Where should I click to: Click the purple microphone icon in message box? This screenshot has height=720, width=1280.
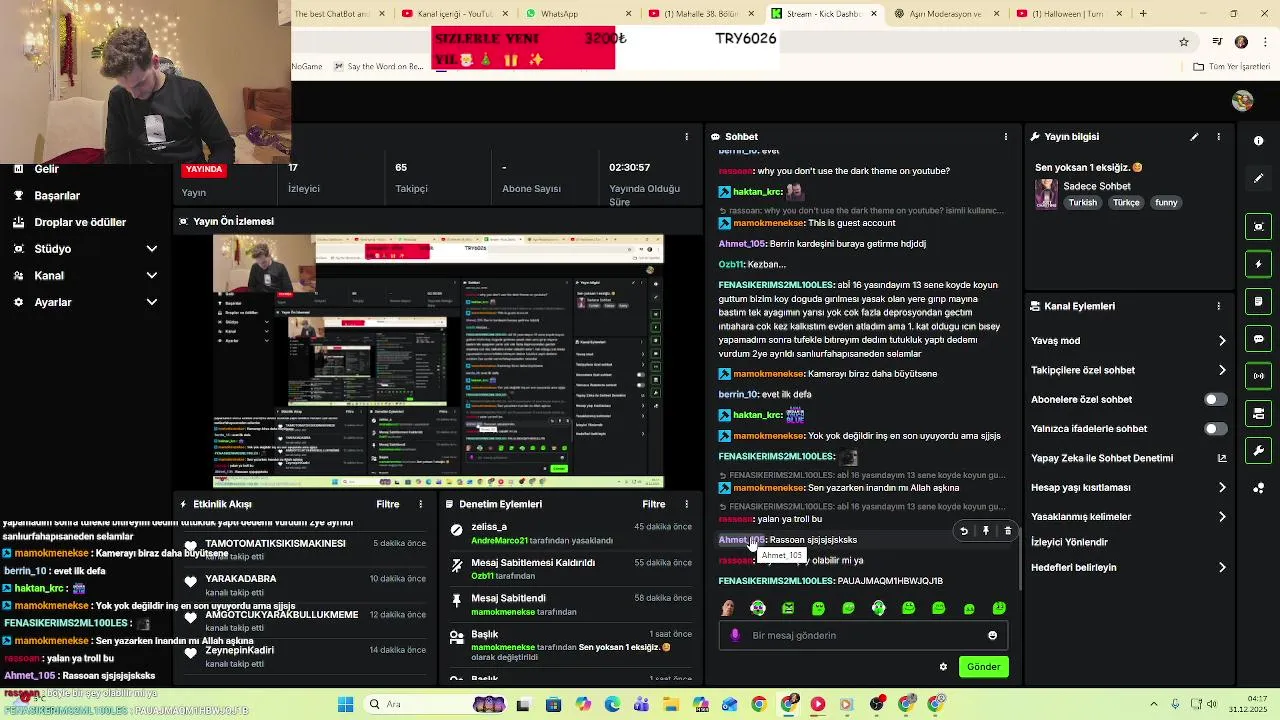(x=736, y=635)
